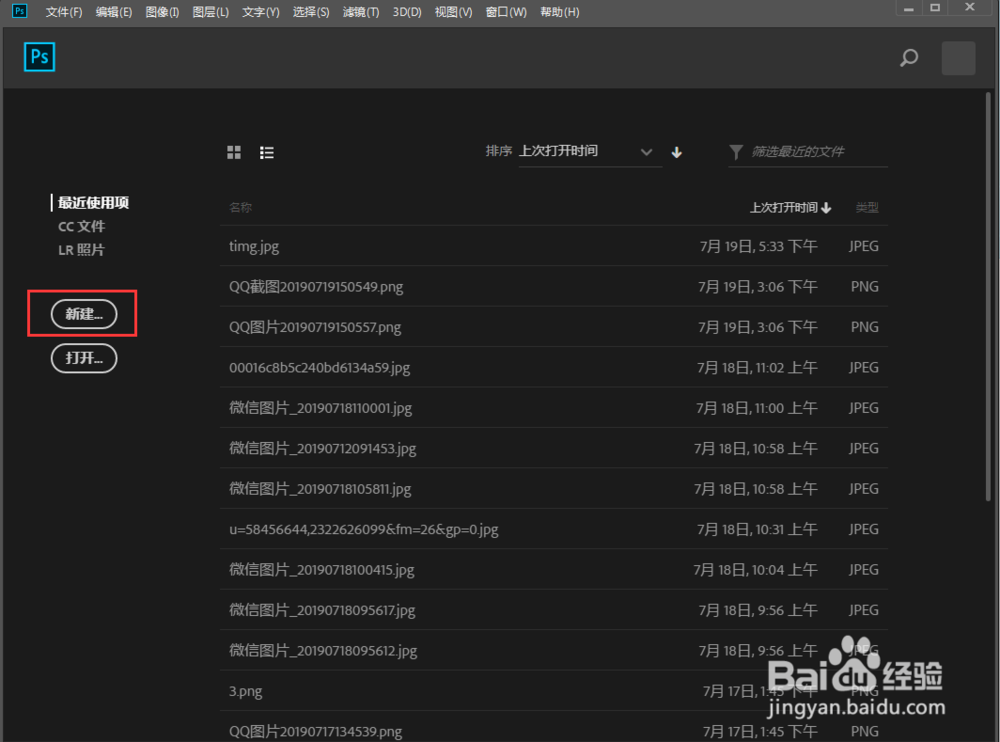This screenshot has height=742, width=1000.
Task: Click the vertical scrollbar of file list
Action: pyautogui.click(x=988, y=297)
